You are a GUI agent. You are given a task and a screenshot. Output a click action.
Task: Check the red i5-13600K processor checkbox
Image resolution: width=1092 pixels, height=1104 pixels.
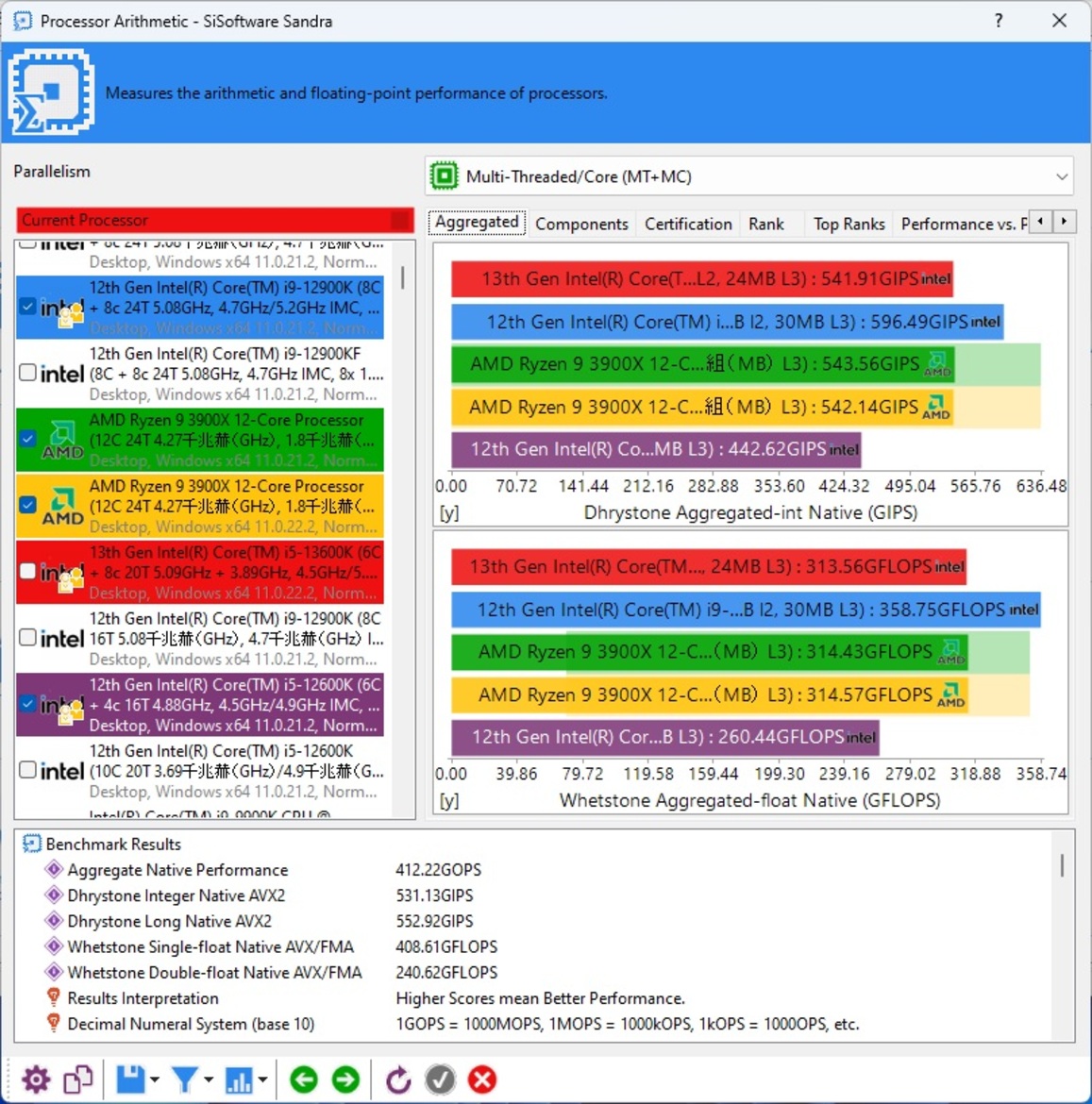[27, 571]
